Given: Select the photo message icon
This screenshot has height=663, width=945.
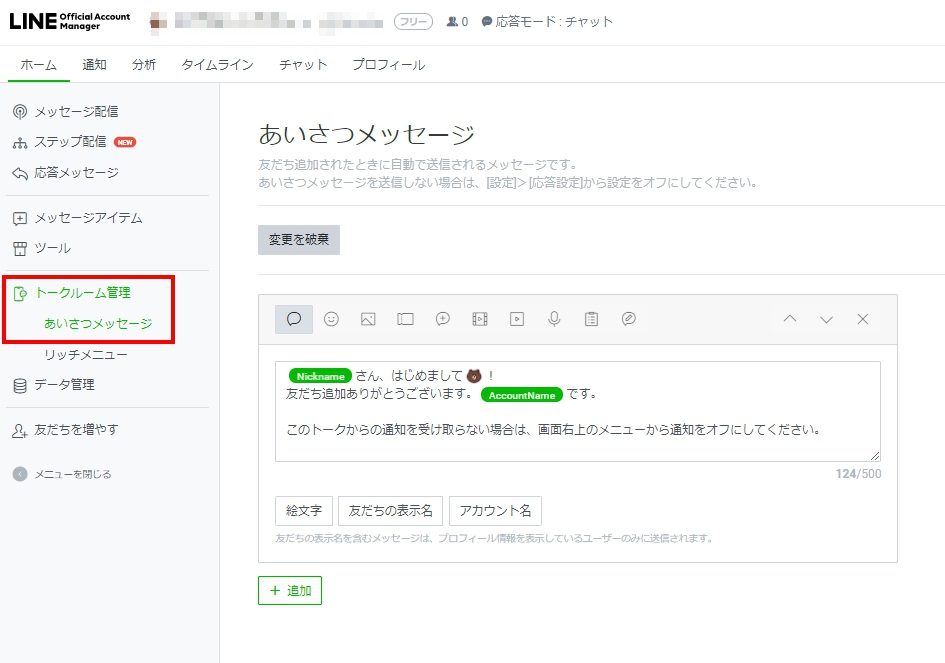Looking at the screenshot, I should pyautogui.click(x=368, y=319).
